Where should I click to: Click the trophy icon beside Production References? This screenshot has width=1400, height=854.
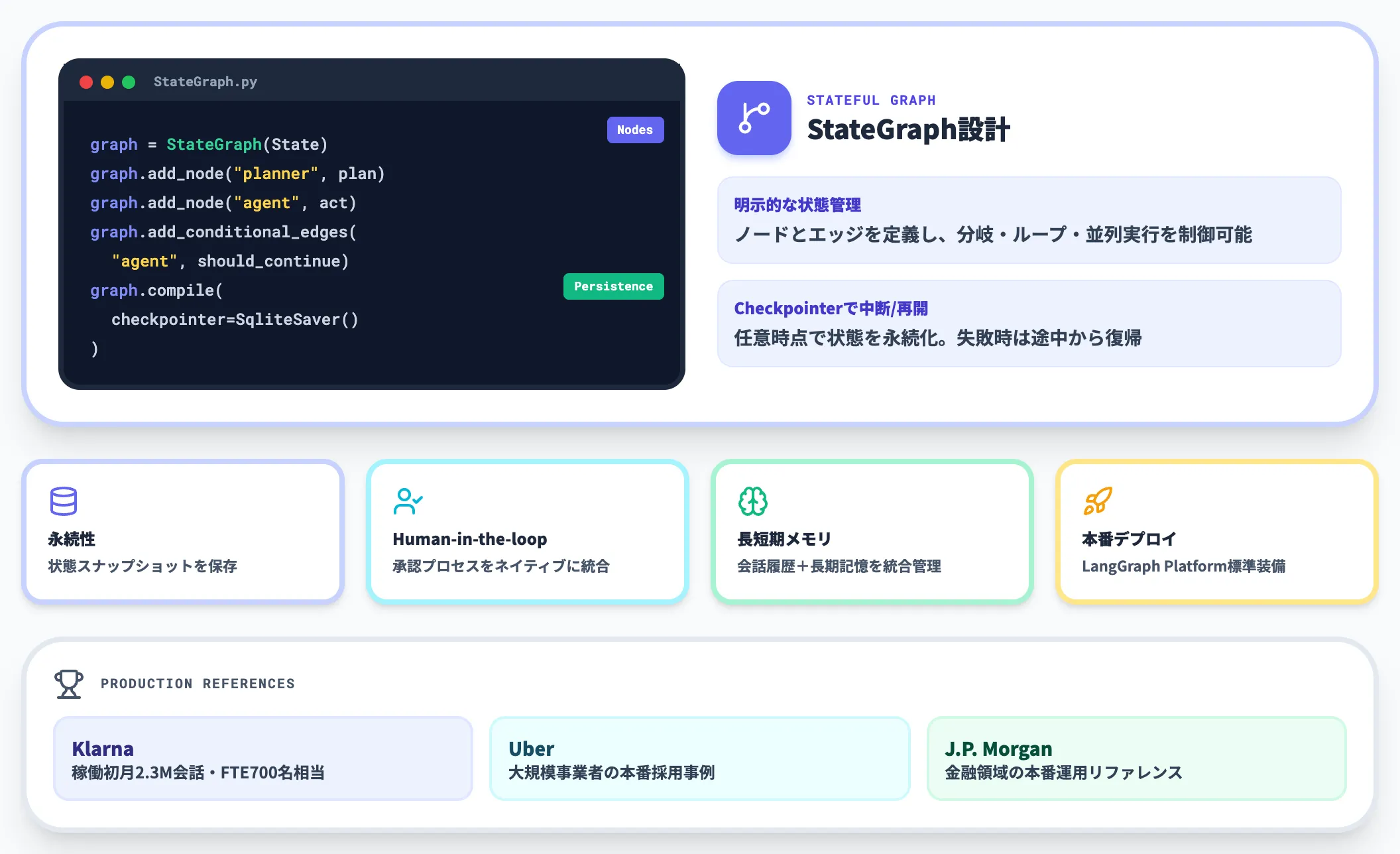pyautogui.click(x=69, y=684)
